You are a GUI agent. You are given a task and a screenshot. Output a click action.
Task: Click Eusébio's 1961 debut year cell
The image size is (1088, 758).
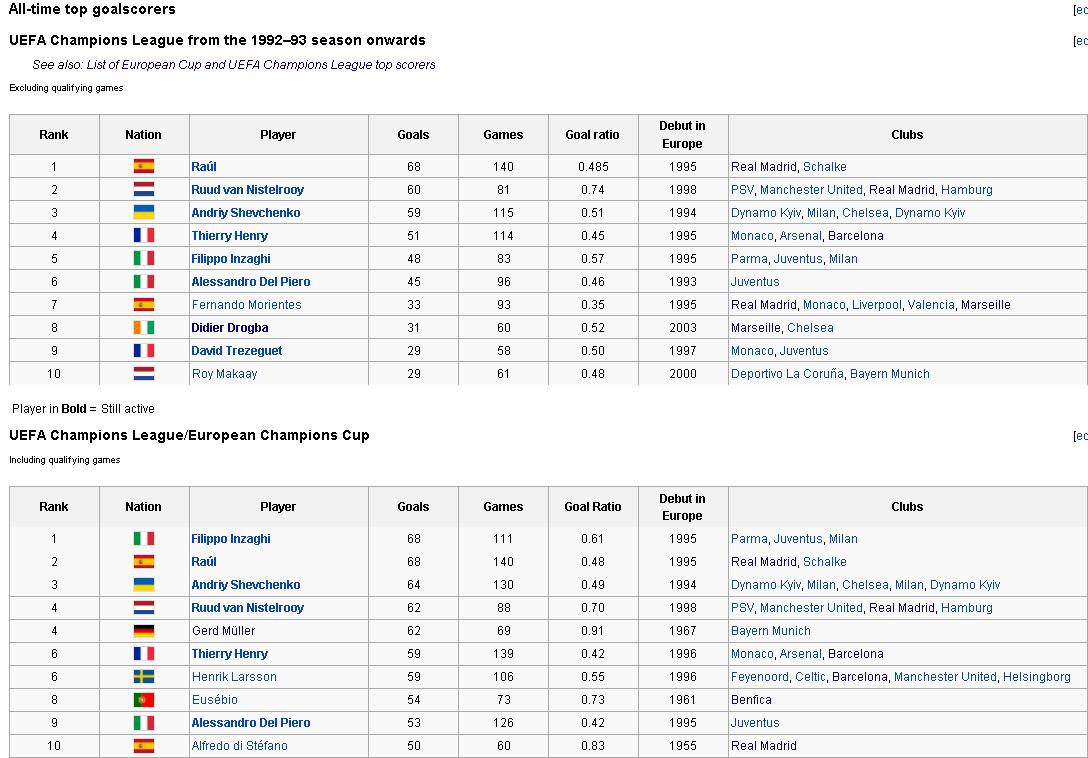coord(683,700)
